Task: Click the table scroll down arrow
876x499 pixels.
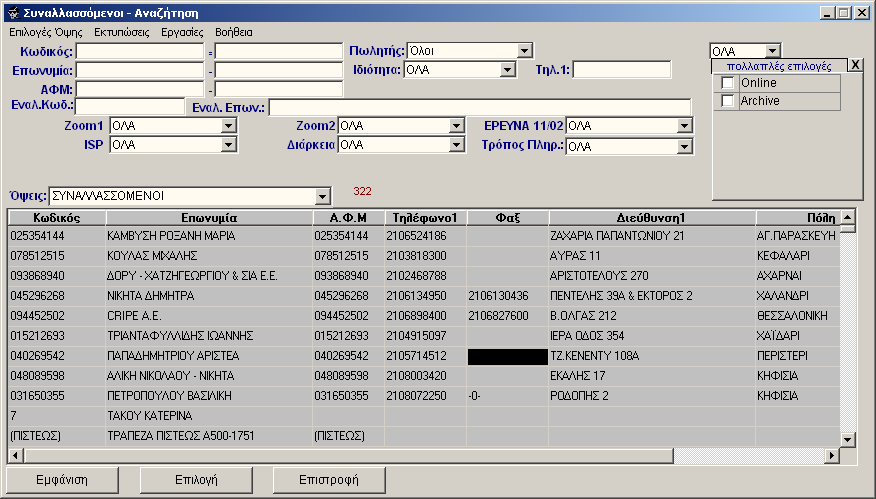Action: 847,438
